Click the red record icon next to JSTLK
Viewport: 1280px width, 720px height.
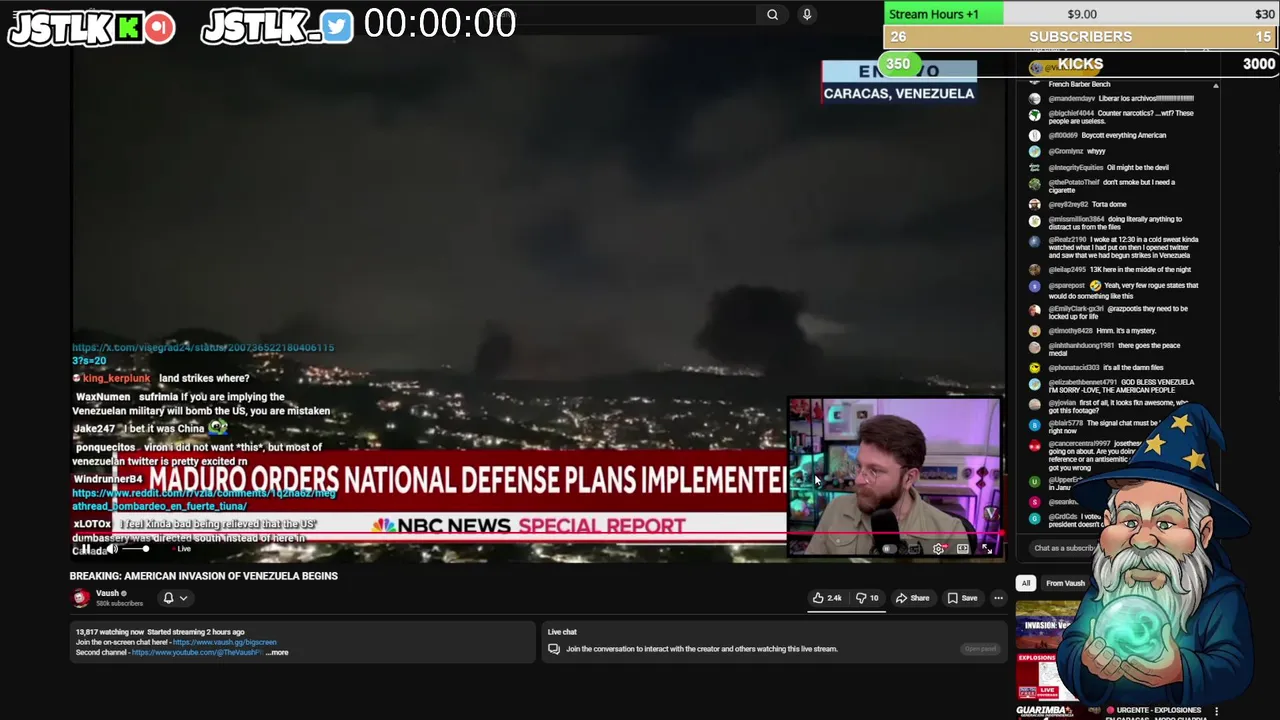[159, 28]
